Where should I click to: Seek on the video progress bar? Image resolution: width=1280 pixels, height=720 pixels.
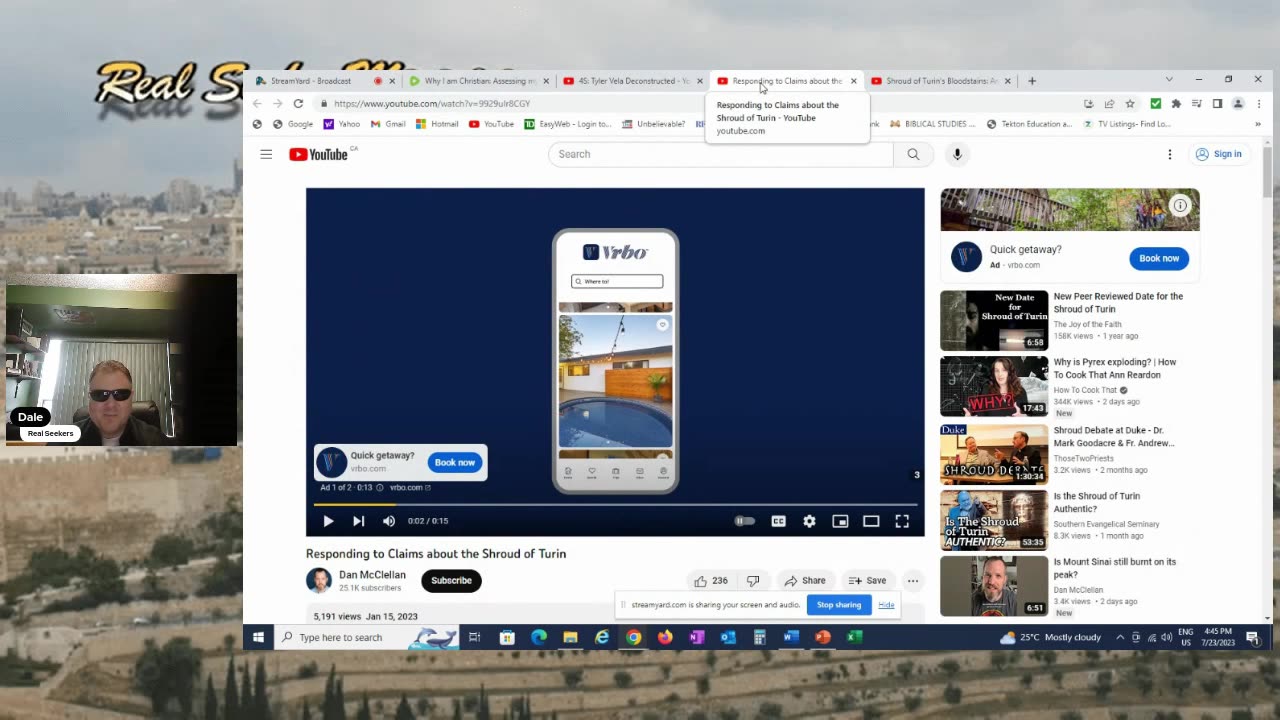(x=615, y=504)
